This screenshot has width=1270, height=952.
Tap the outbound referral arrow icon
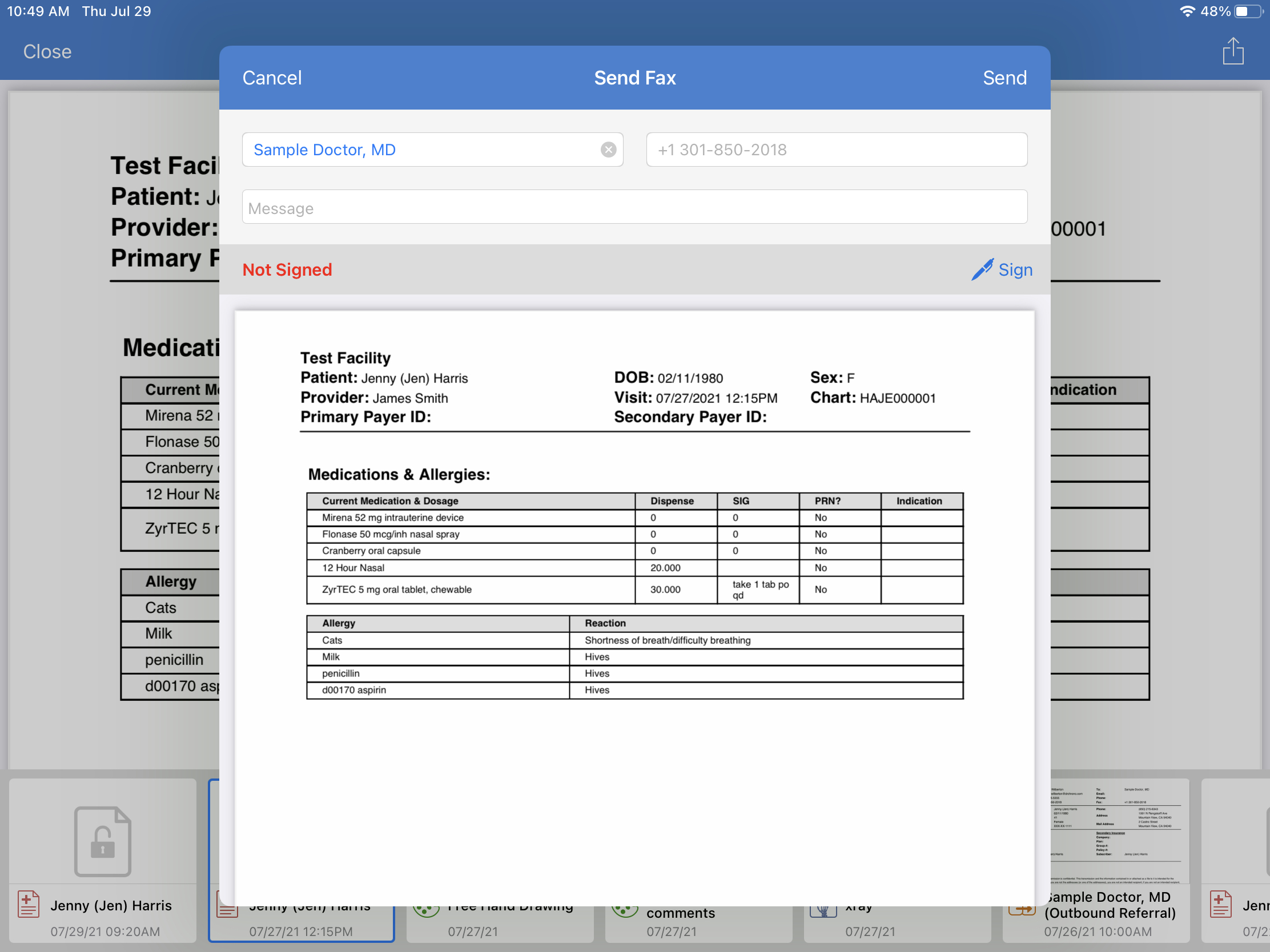coord(1022,910)
